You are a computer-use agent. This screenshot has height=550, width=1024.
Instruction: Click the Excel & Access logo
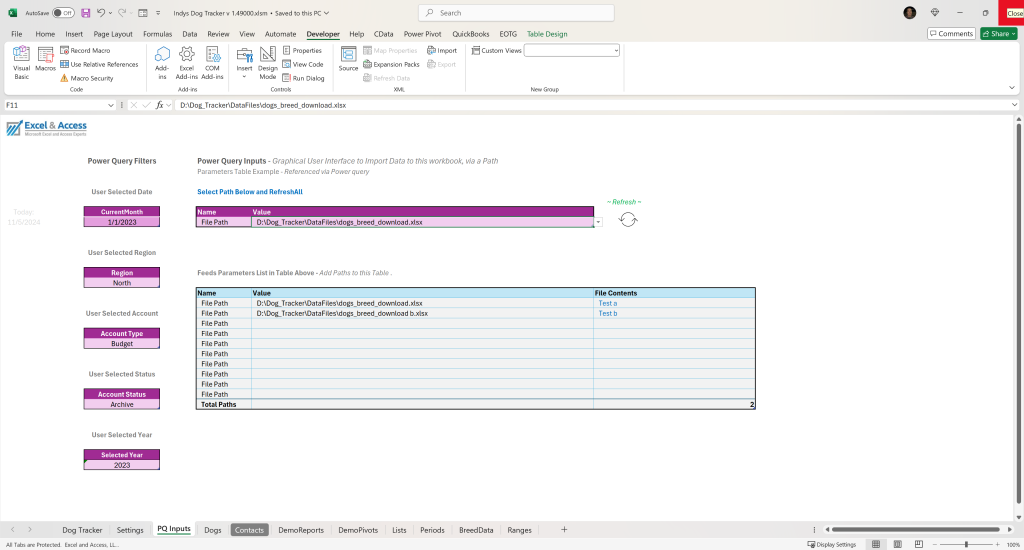coord(46,128)
